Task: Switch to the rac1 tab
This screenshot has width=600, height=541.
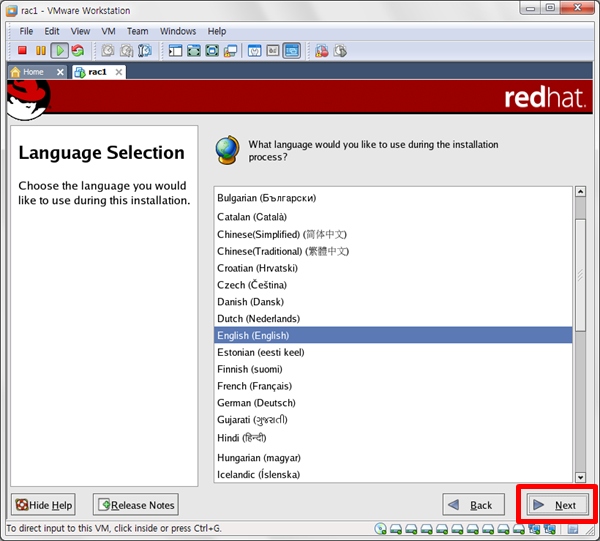Action: tap(97, 72)
